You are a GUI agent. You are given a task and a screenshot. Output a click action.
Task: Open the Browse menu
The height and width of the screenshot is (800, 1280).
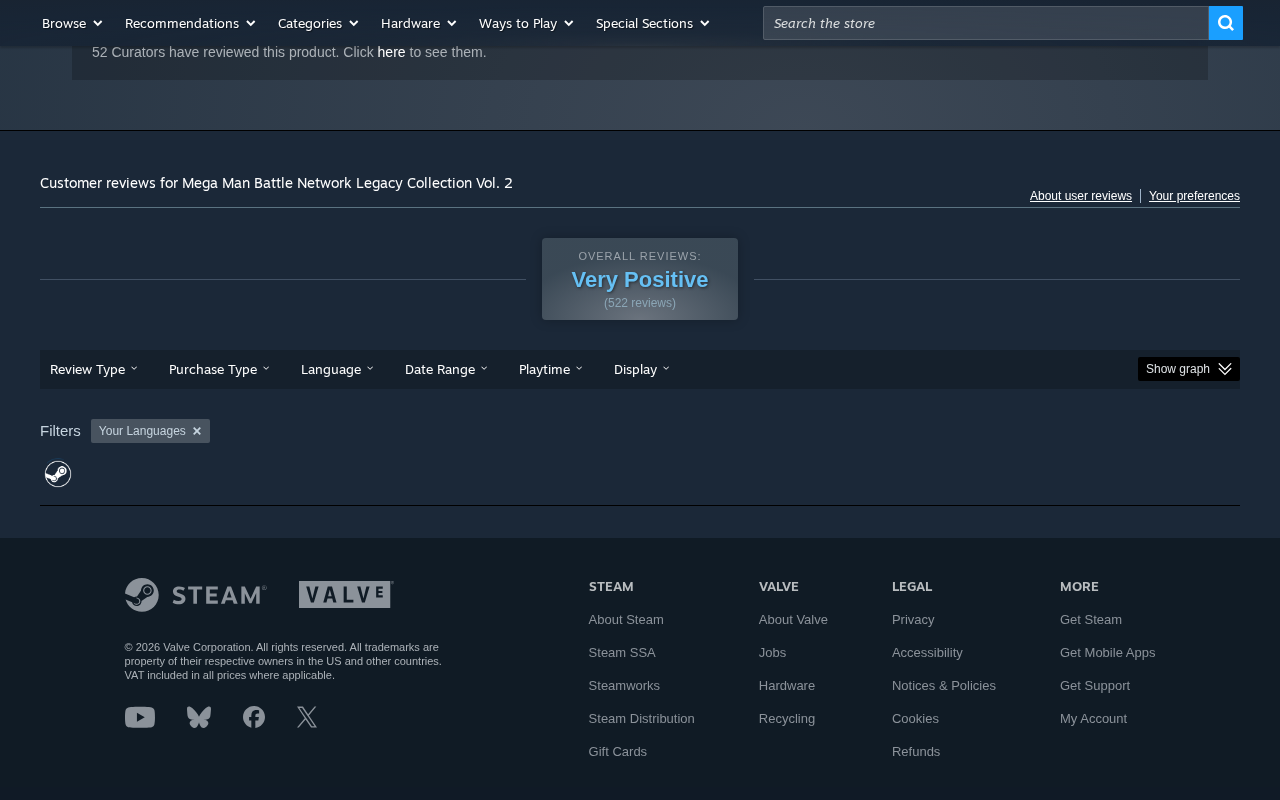pos(72,23)
